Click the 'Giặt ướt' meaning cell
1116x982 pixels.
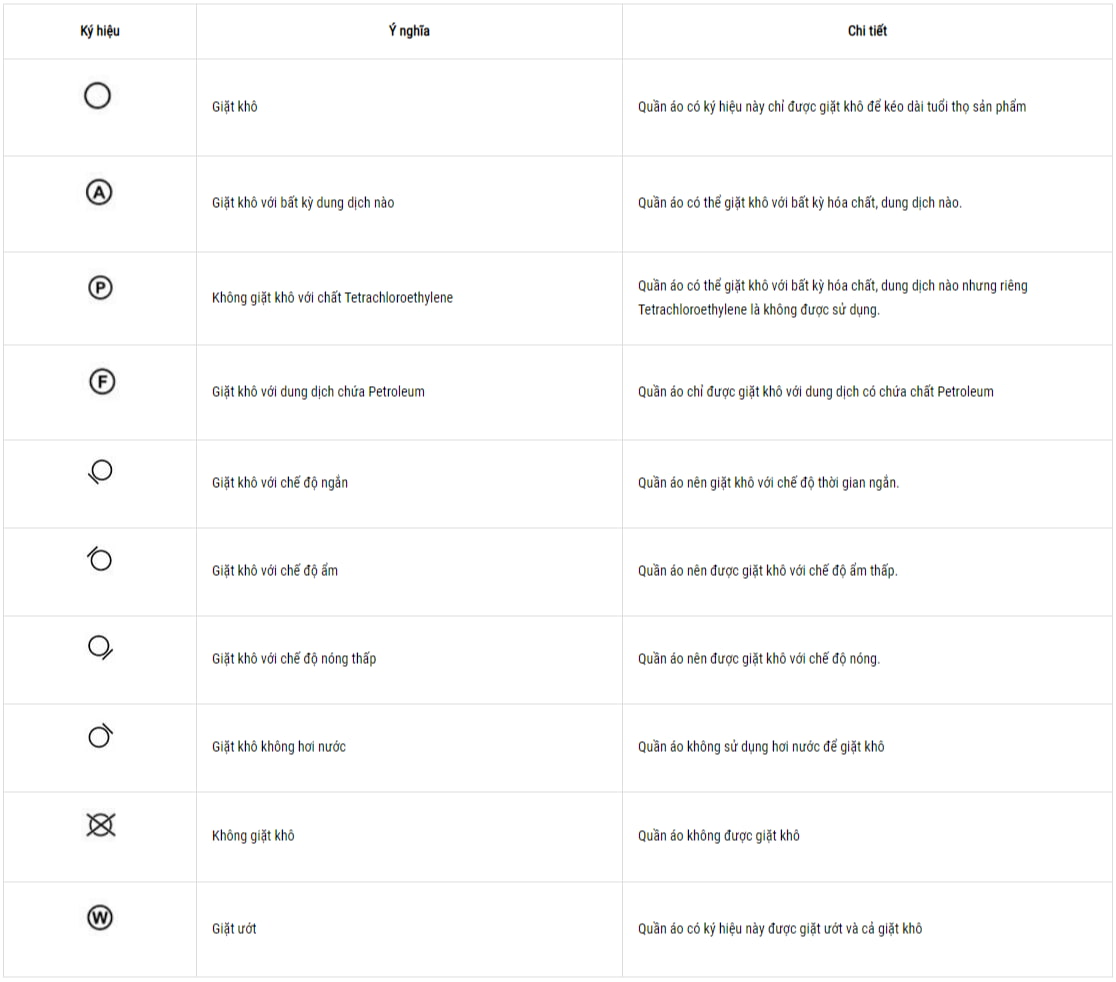[234, 928]
